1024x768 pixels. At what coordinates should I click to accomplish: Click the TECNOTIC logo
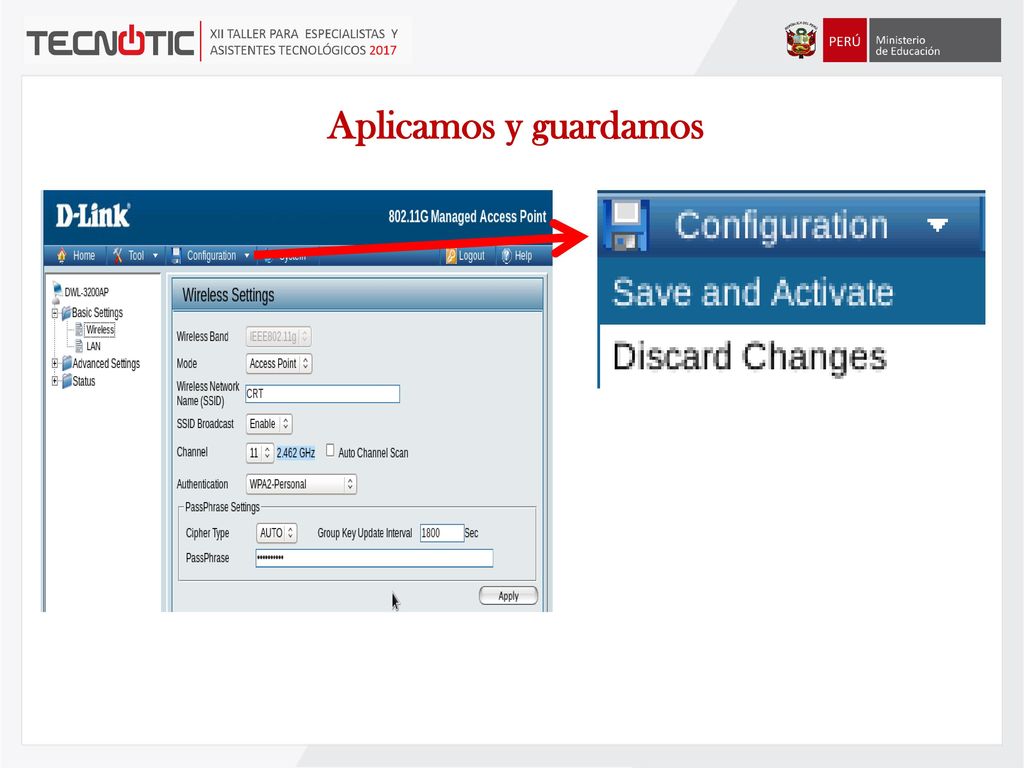tap(110, 42)
